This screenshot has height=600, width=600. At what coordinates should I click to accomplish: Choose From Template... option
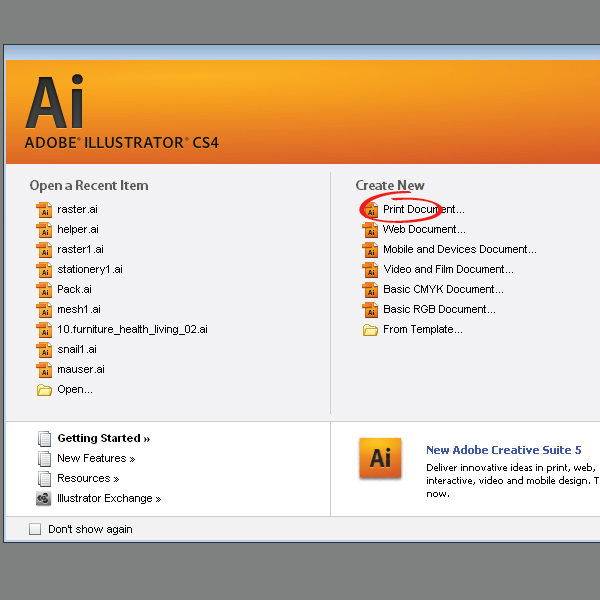click(423, 329)
